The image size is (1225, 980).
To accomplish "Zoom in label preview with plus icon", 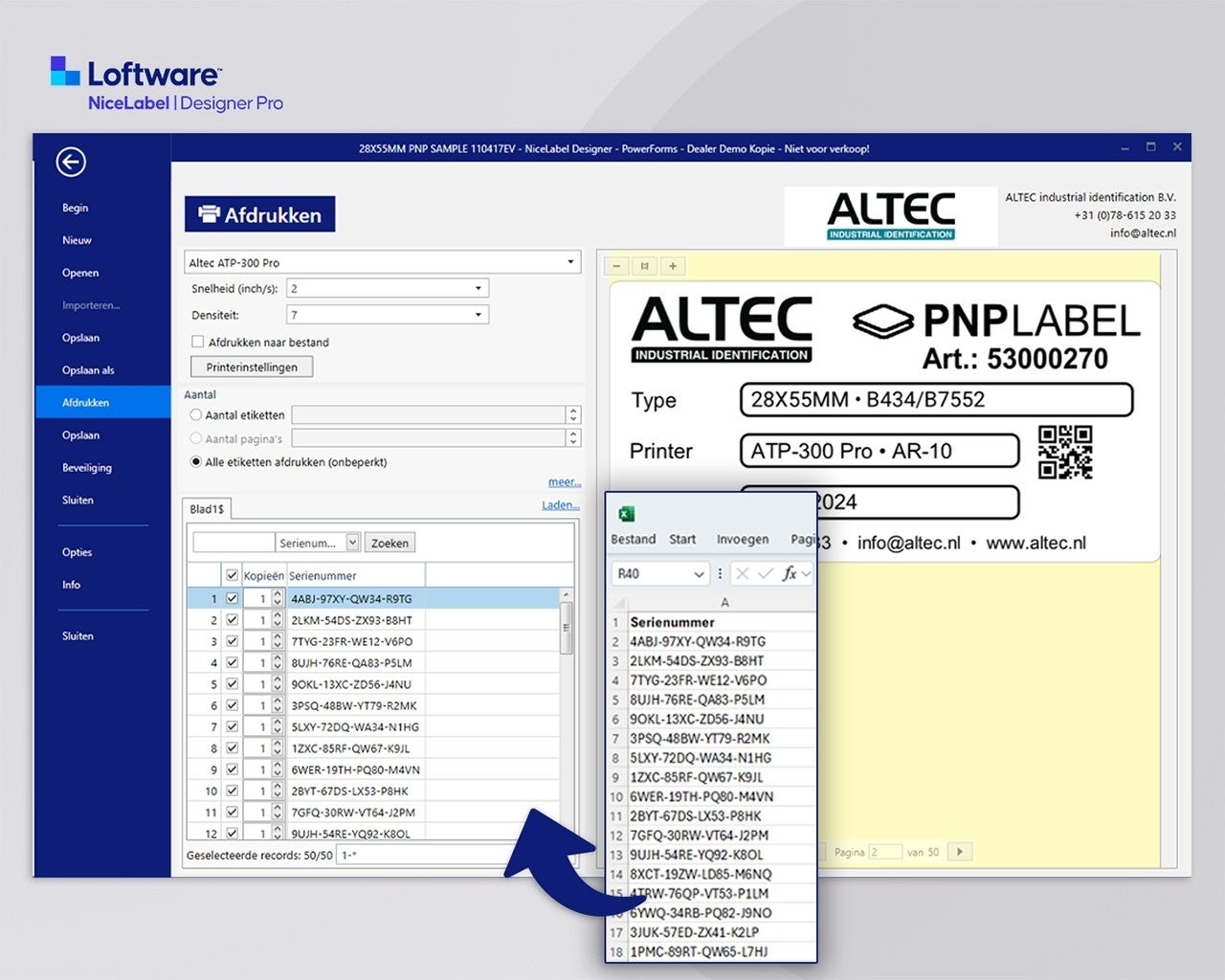I will (x=673, y=266).
